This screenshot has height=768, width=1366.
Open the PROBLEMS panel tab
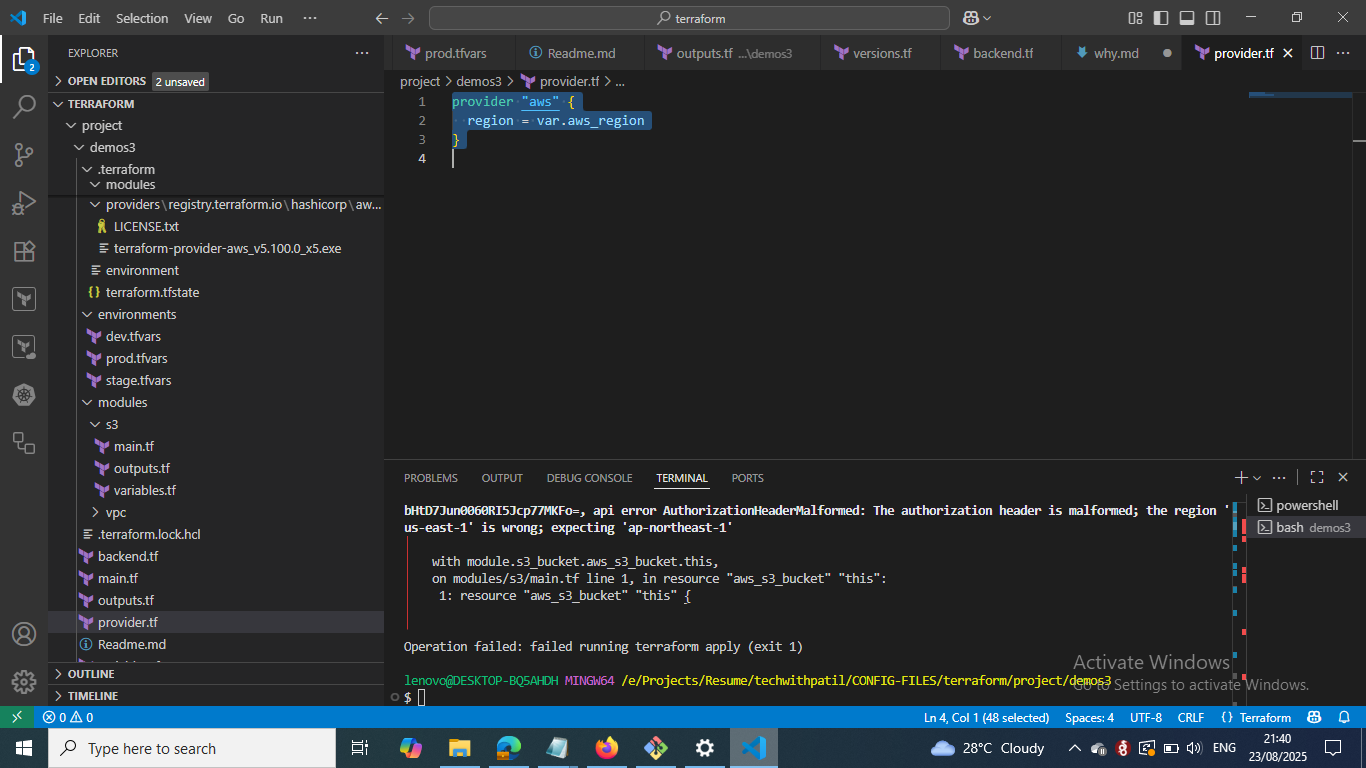pos(430,478)
